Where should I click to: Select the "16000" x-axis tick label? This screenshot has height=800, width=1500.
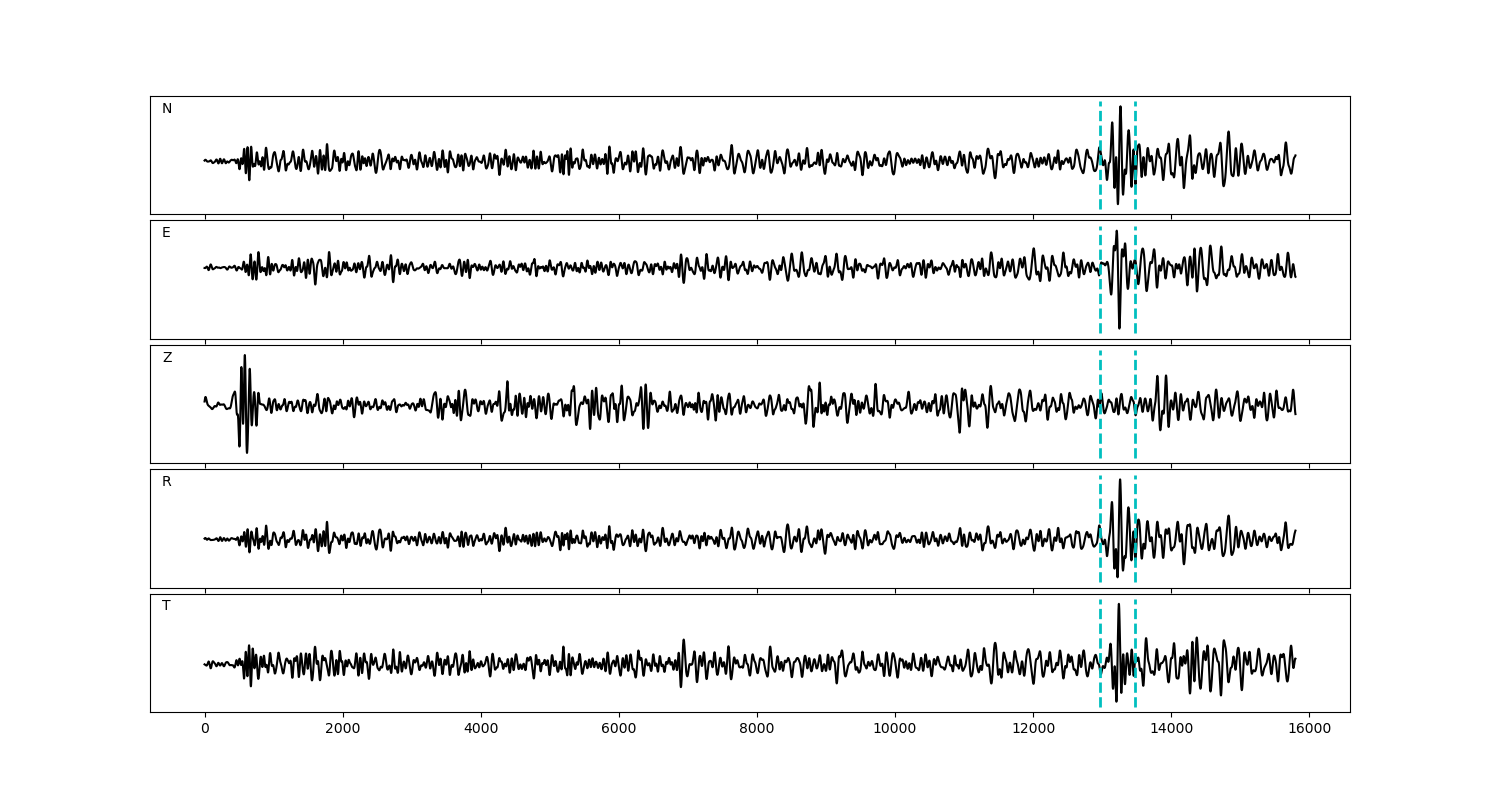1309,729
